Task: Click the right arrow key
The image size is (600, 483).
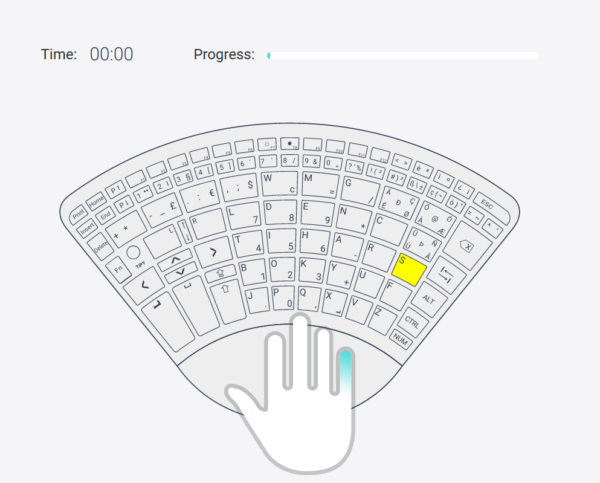Action: point(213,252)
